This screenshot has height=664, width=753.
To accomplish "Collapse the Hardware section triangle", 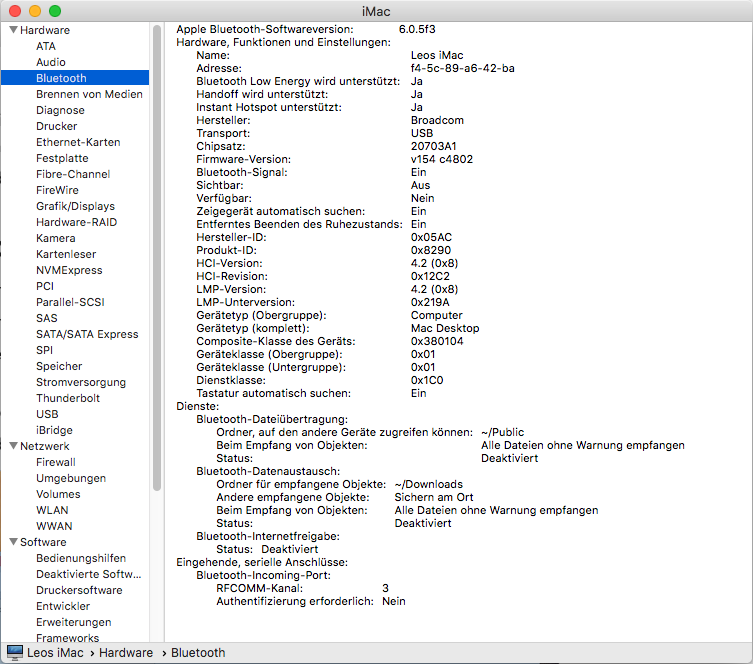I will tap(12, 30).
